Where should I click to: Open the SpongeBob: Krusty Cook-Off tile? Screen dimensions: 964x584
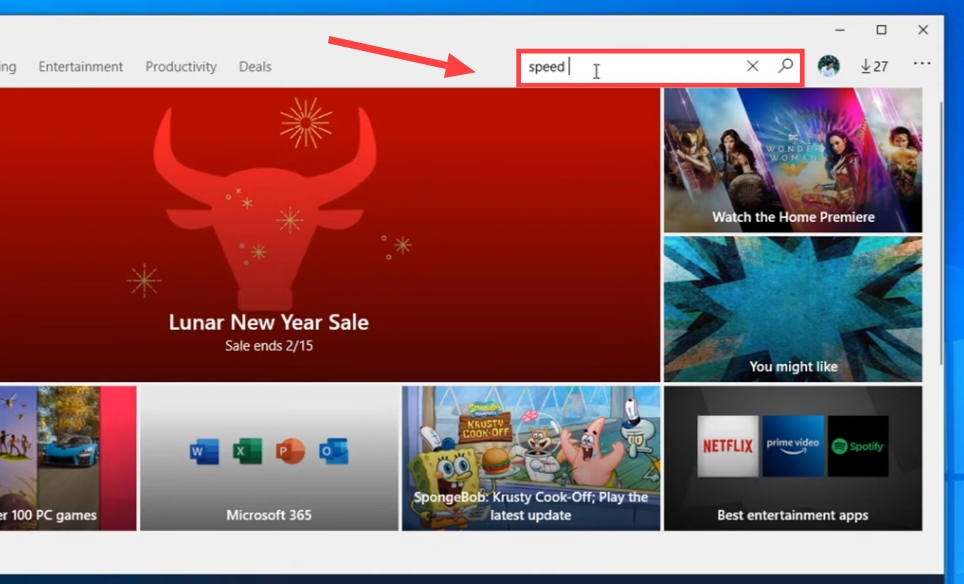[x=531, y=459]
